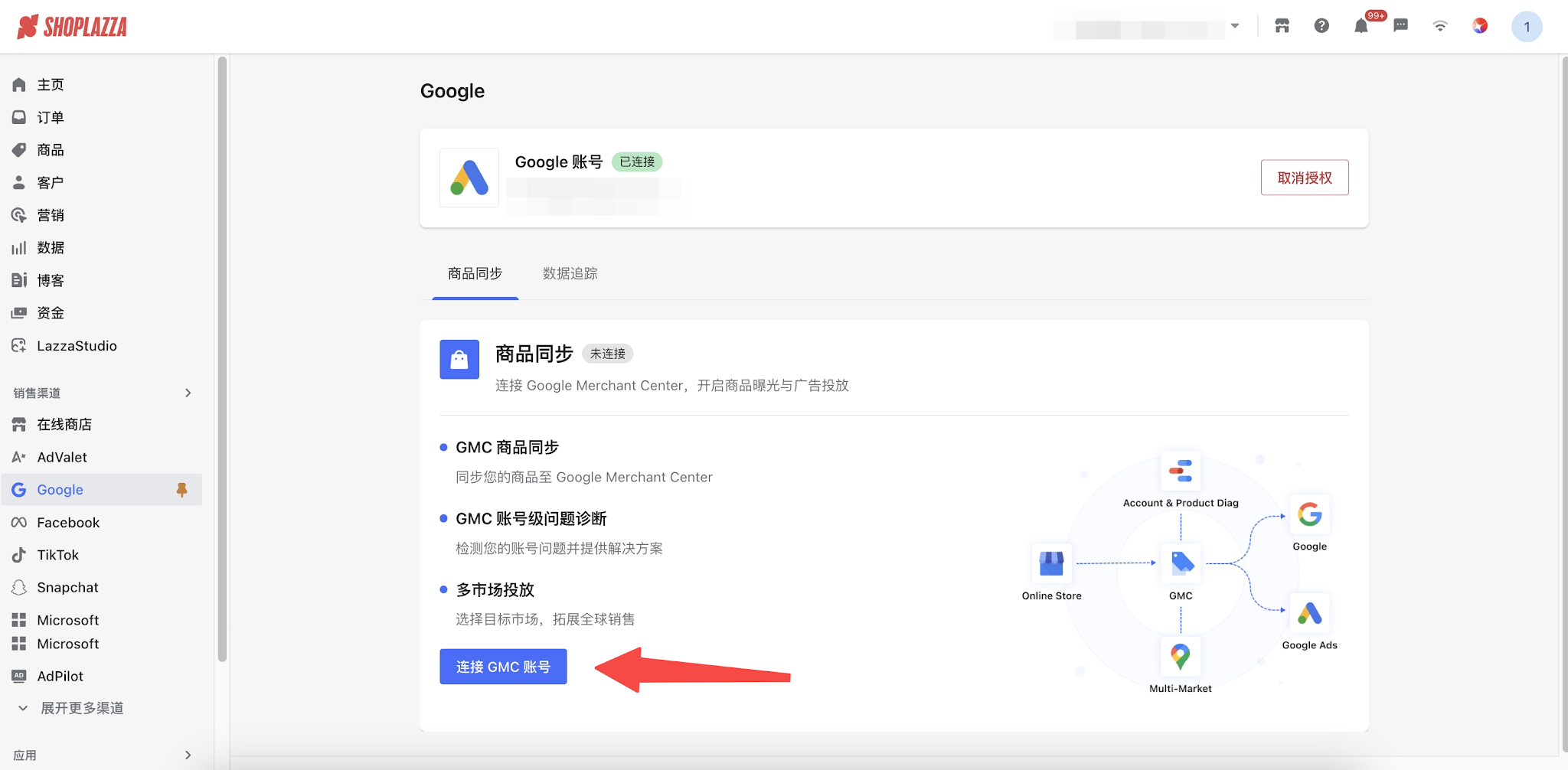The width and height of the screenshot is (1568, 770).
Task: Click the Google Ads logo in the account card
Action: coord(469,178)
